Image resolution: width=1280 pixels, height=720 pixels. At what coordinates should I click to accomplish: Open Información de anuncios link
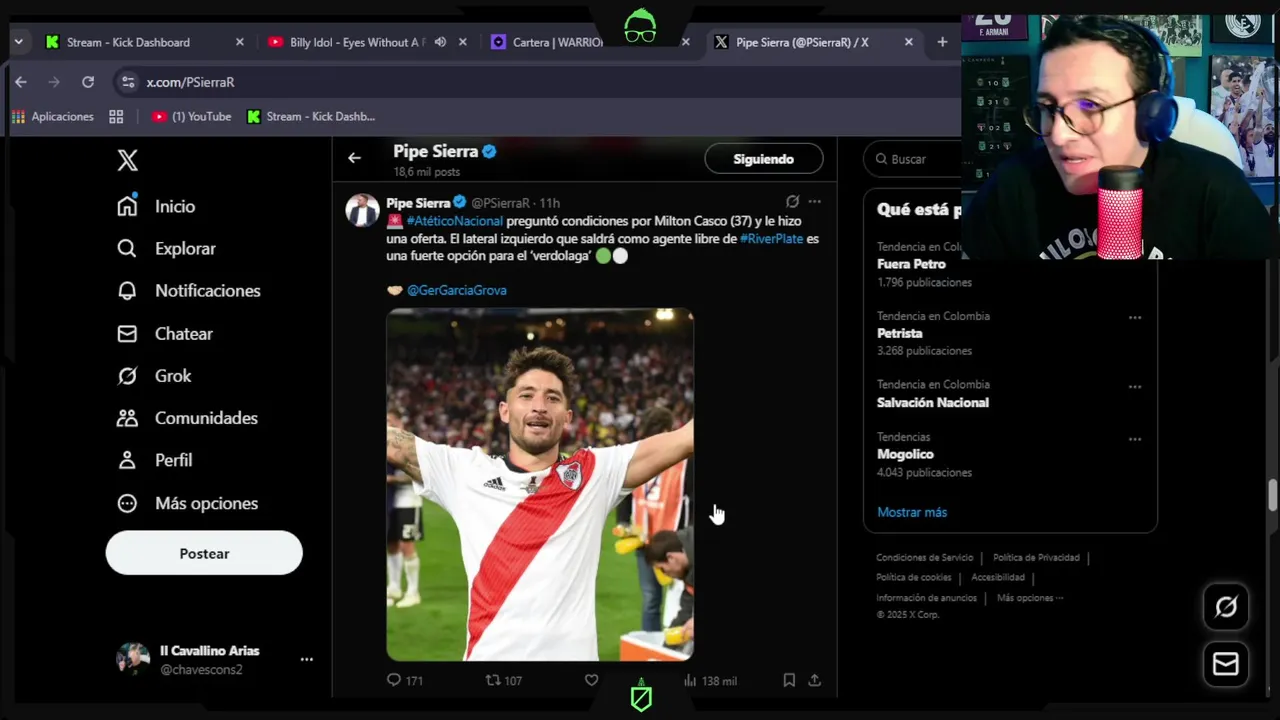point(926,598)
